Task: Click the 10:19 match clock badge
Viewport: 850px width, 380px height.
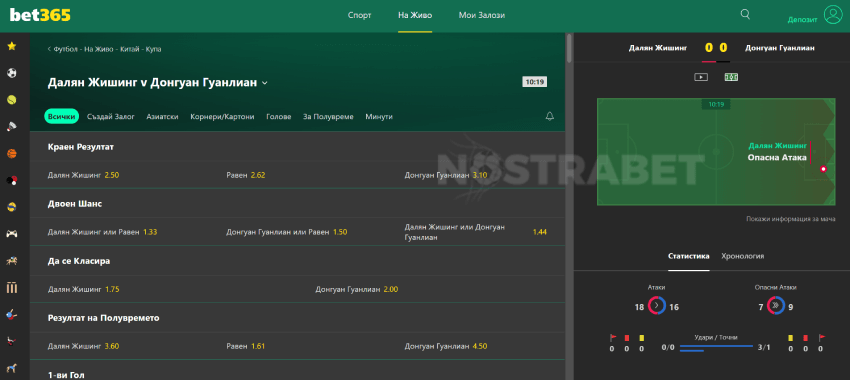Action: [x=535, y=82]
